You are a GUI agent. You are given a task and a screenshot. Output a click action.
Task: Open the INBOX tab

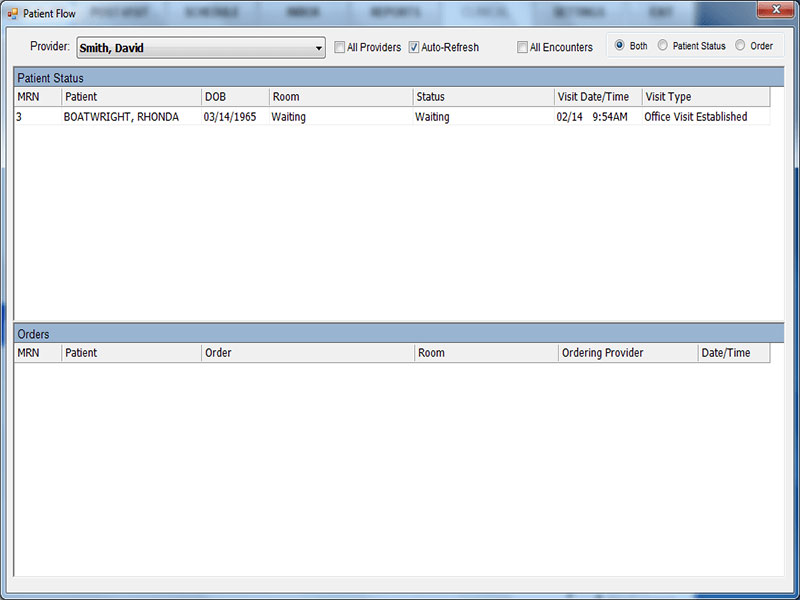pos(303,12)
